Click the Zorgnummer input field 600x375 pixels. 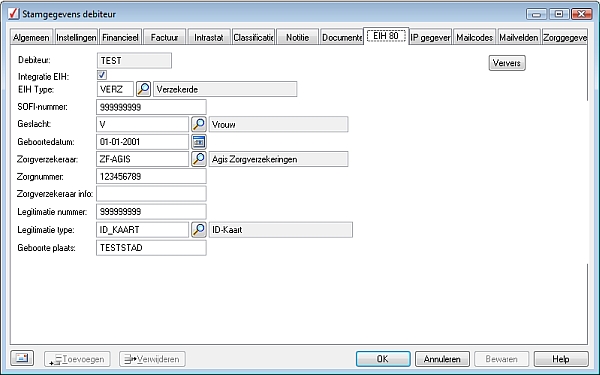click(151, 176)
